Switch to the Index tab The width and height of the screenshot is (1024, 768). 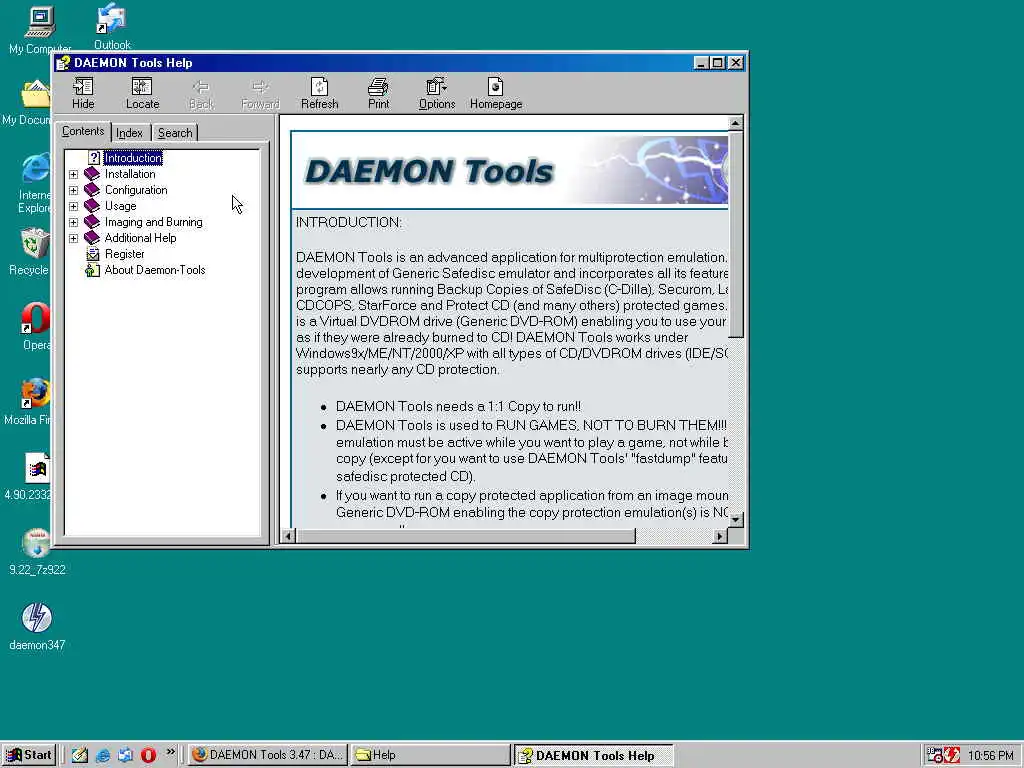click(129, 133)
